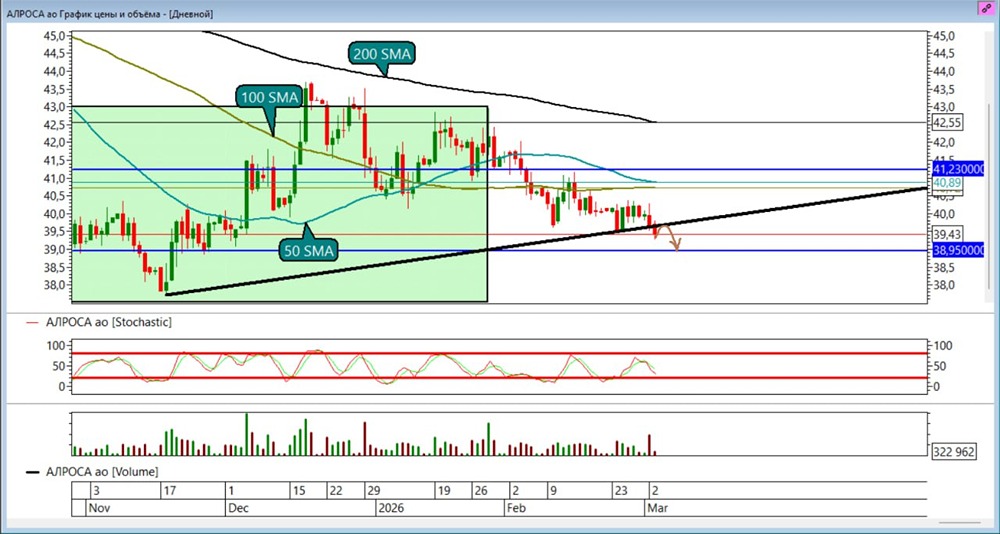Click the 44,0 value on right price scale
This screenshot has width=1000, height=534.
(x=945, y=71)
